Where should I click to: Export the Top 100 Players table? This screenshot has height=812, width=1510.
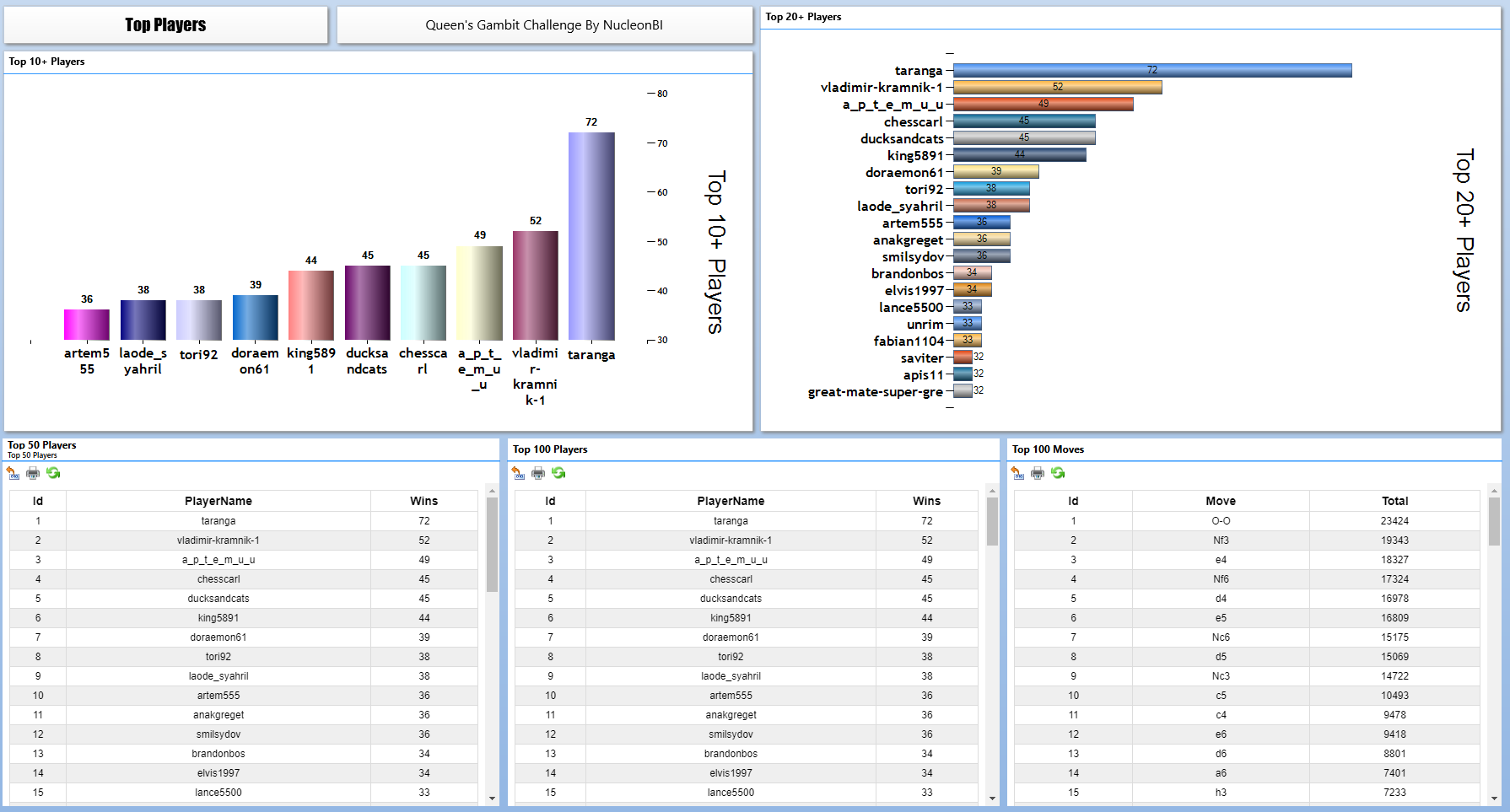point(518,473)
